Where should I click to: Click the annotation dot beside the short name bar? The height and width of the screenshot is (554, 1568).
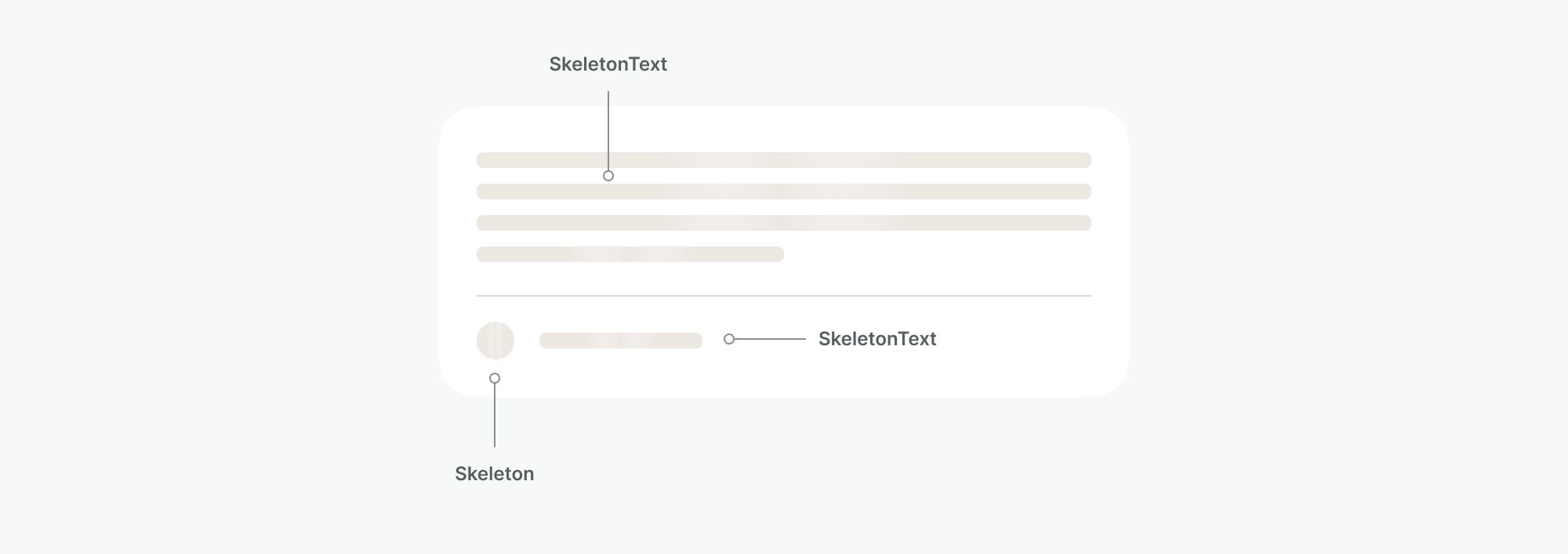pyautogui.click(x=729, y=339)
